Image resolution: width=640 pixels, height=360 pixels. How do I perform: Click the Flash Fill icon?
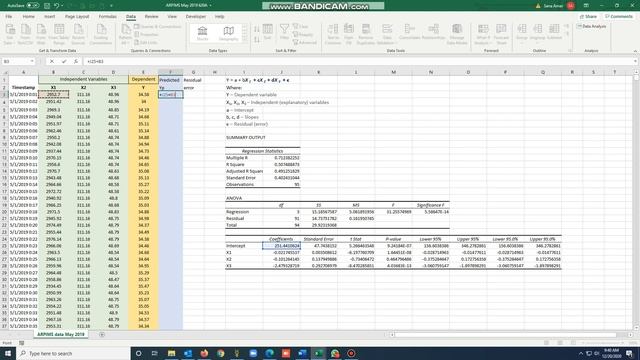[349, 34]
